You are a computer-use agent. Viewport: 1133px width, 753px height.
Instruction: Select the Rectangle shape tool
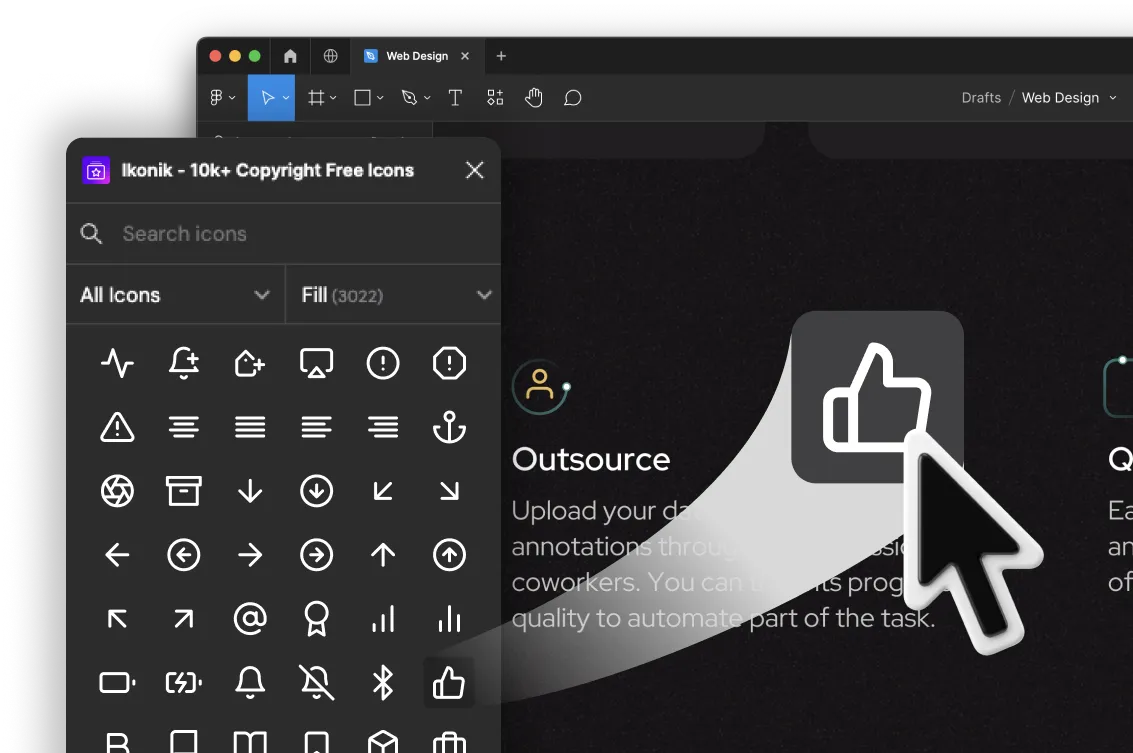[361, 97]
